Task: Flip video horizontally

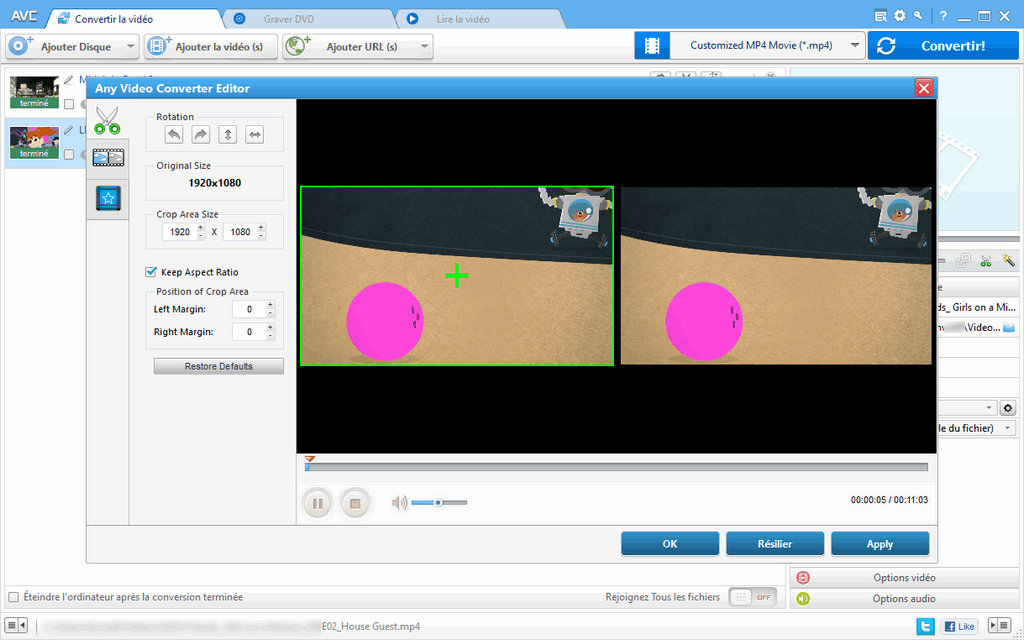Action: click(x=254, y=135)
